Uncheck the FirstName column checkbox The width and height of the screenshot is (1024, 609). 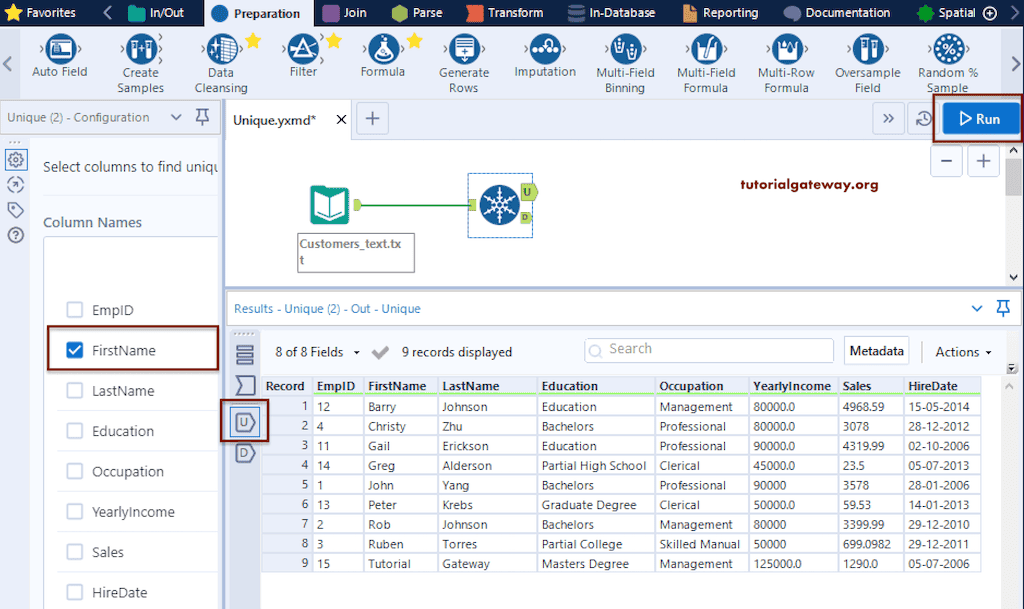(x=74, y=350)
